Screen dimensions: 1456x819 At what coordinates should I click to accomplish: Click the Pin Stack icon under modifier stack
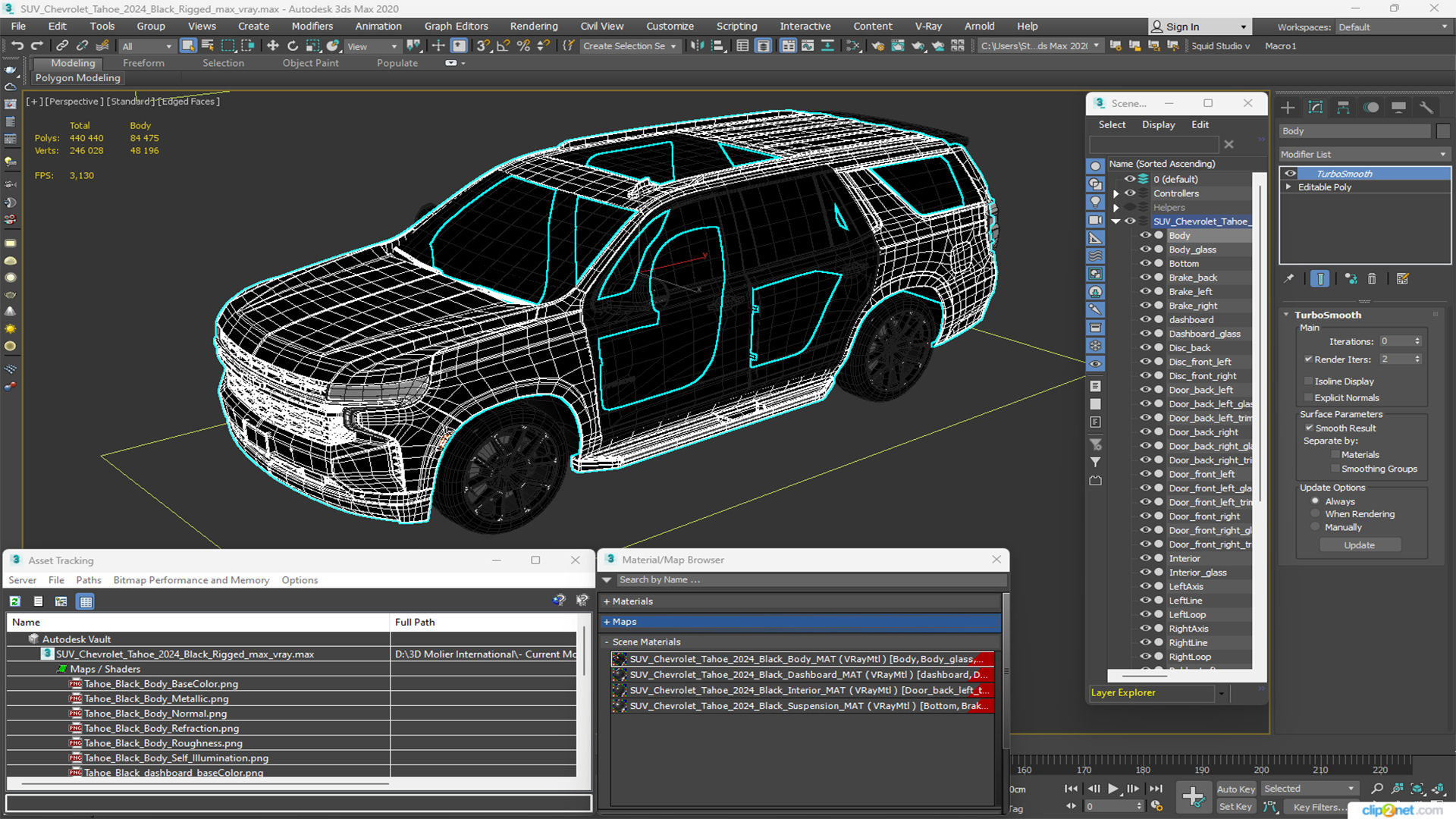pos(1289,279)
